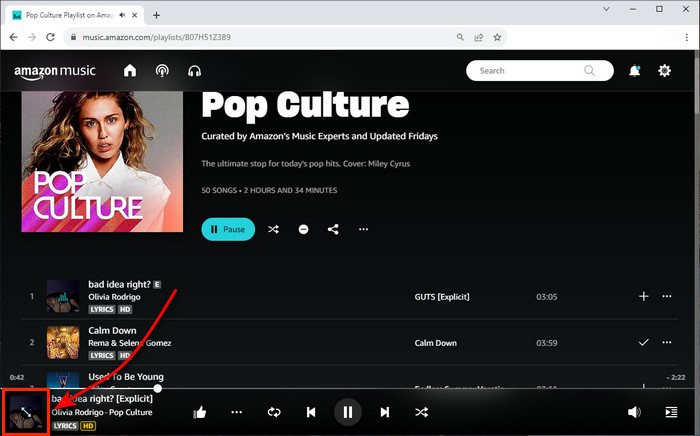The width and height of the screenshot is (700, 436).
Task: Zoom magnifier icon in address bar
Action: coord(460,37)
